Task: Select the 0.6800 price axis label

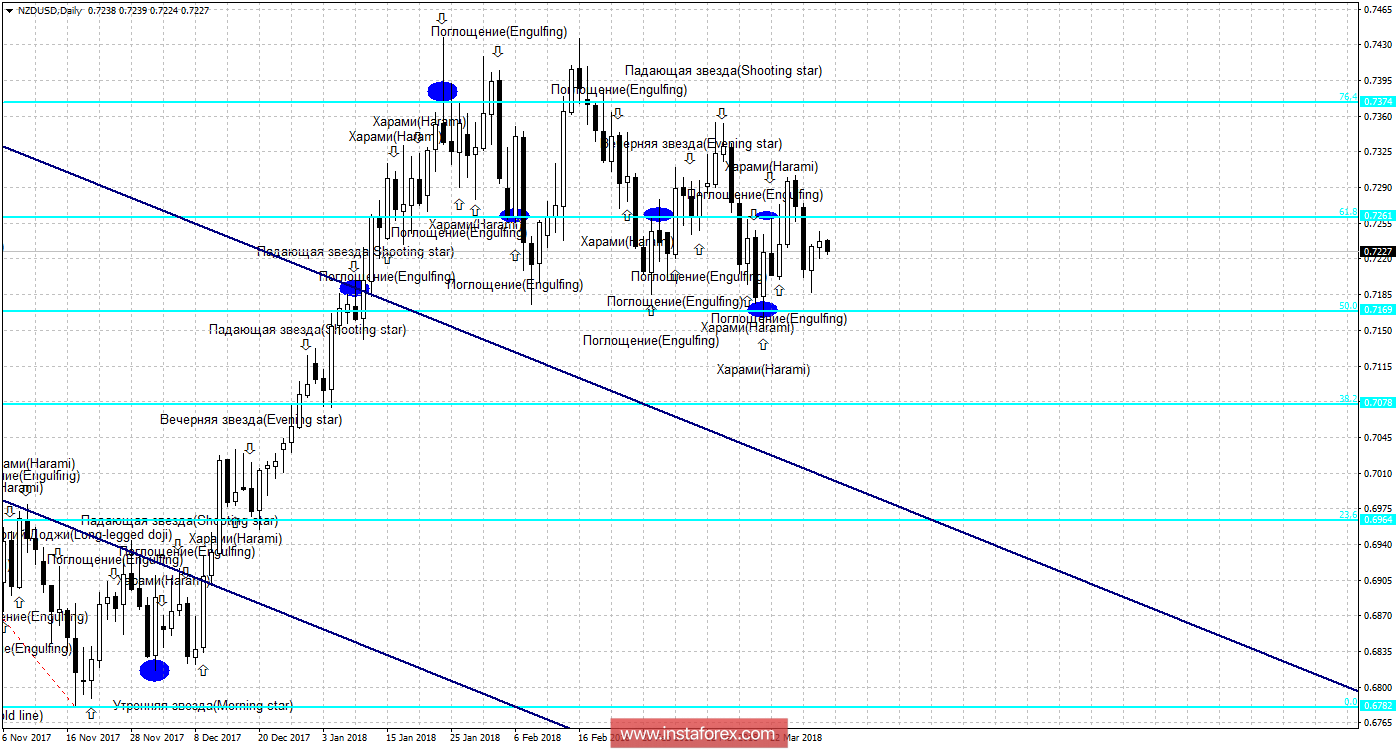Action: coord(1380,687)
